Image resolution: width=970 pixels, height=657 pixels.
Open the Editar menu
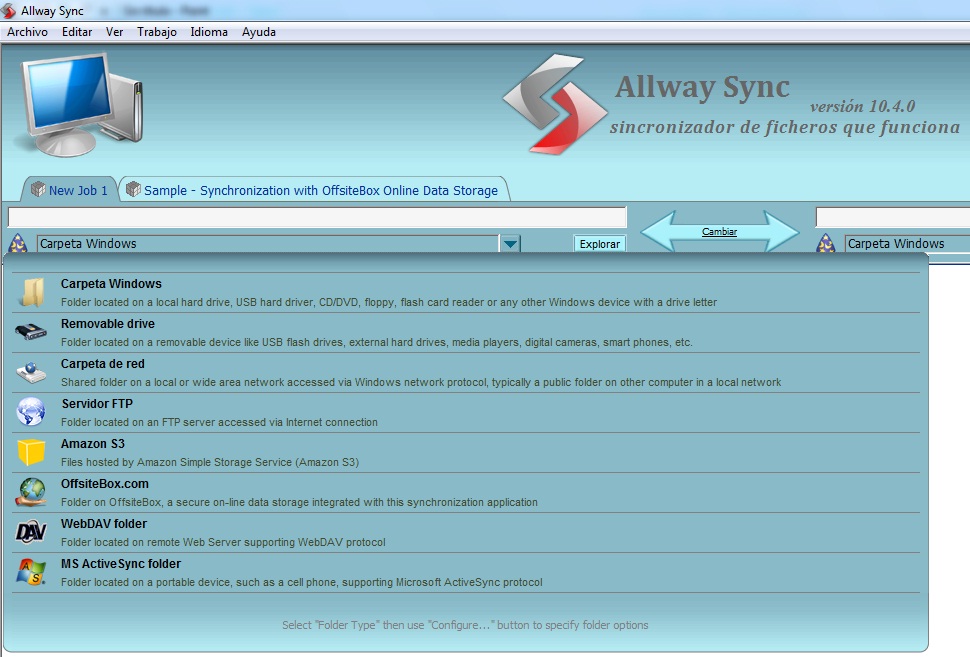(77, 32)
